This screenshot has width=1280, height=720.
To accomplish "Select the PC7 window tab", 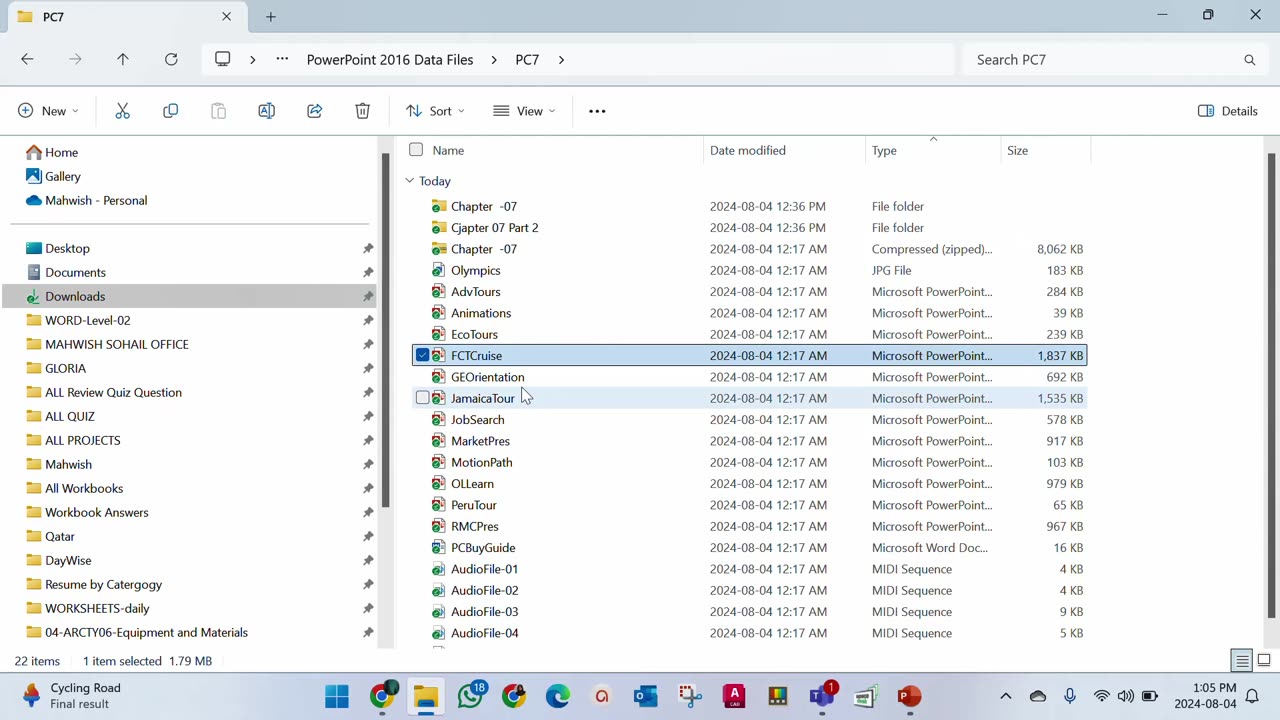I will click(x=125, y=17).
